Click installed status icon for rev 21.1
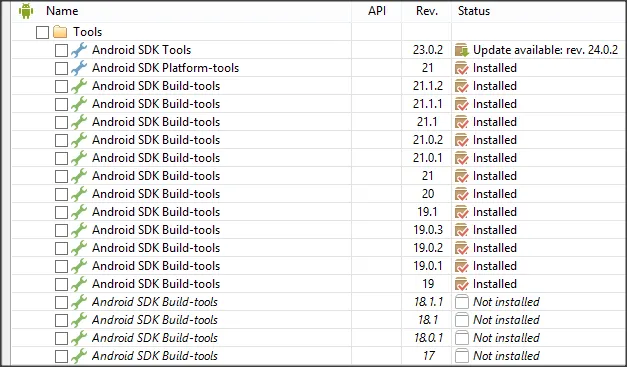The image size is (627, 367). [462, 122]
